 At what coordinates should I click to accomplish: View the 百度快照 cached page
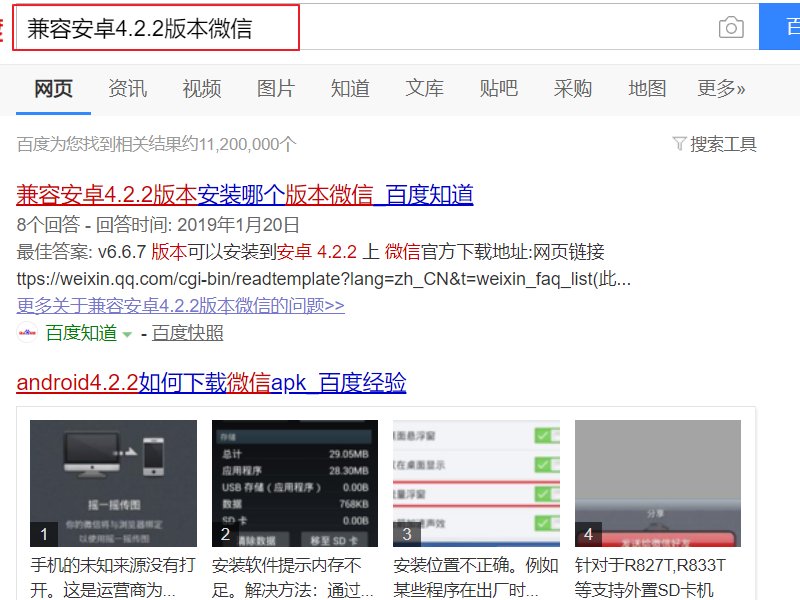click(x=186, y=333)
